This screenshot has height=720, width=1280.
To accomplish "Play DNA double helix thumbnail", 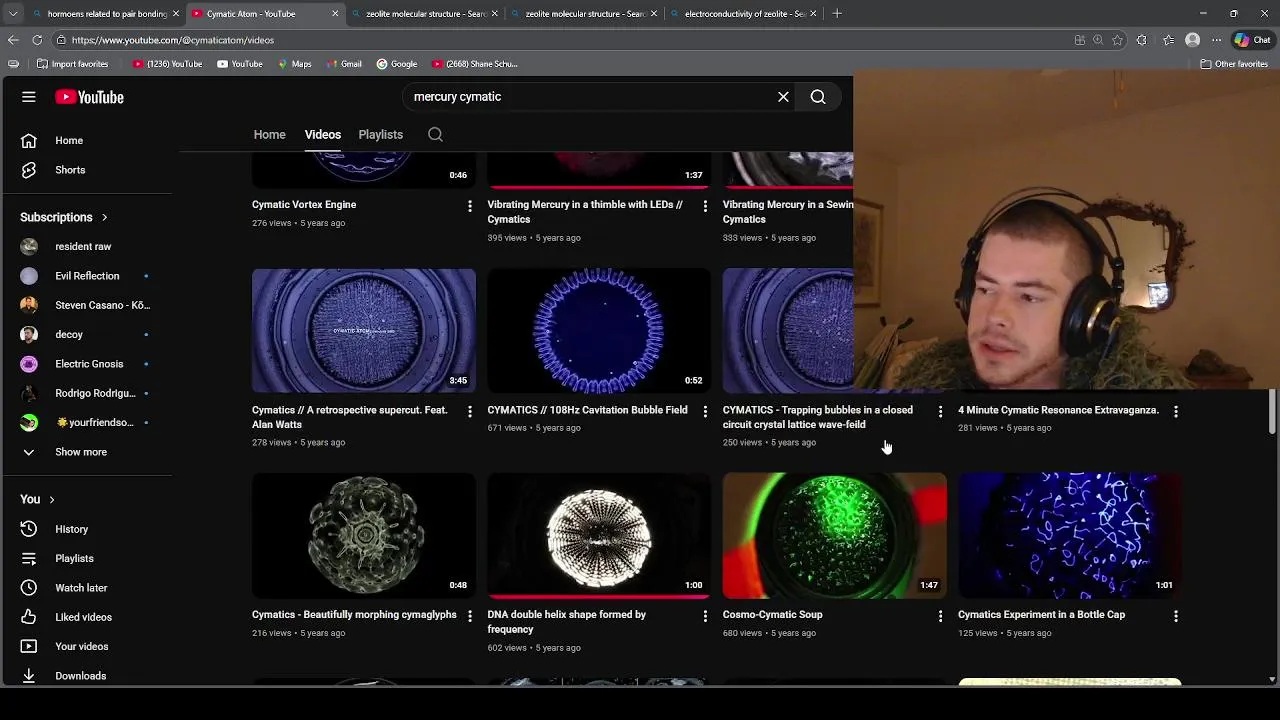I will [599, 536].
